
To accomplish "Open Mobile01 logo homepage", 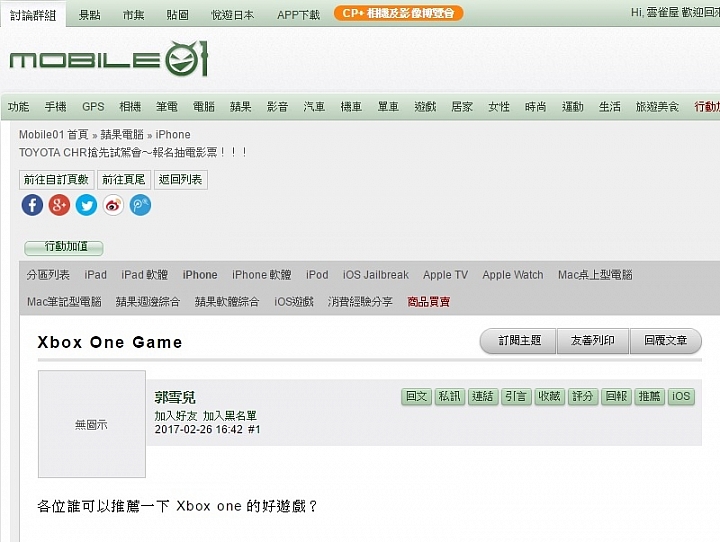I will 109,59.
